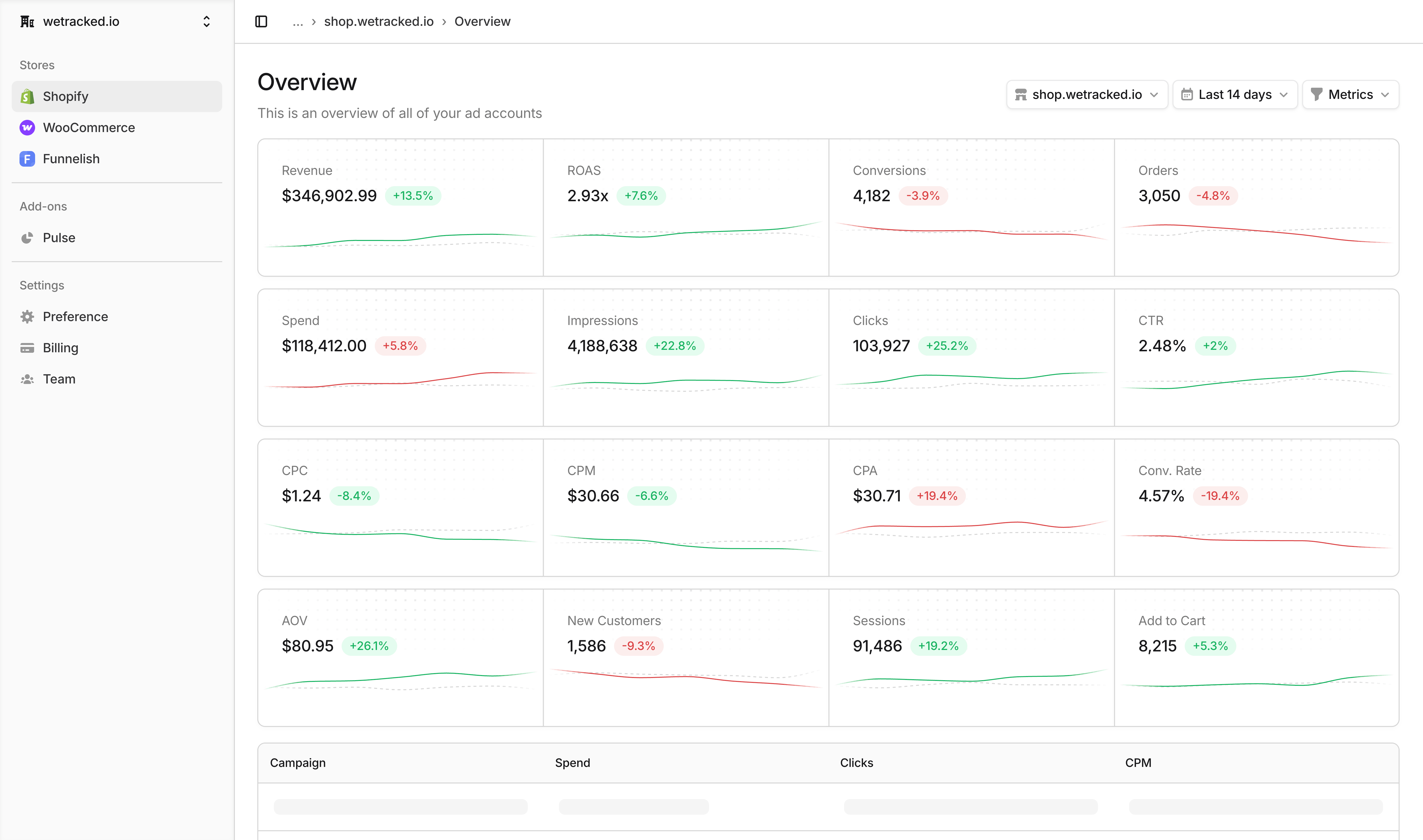Click the Conversions 4,182 value
This screenshot has height=840, width=1423.
[x=871, y=196]
